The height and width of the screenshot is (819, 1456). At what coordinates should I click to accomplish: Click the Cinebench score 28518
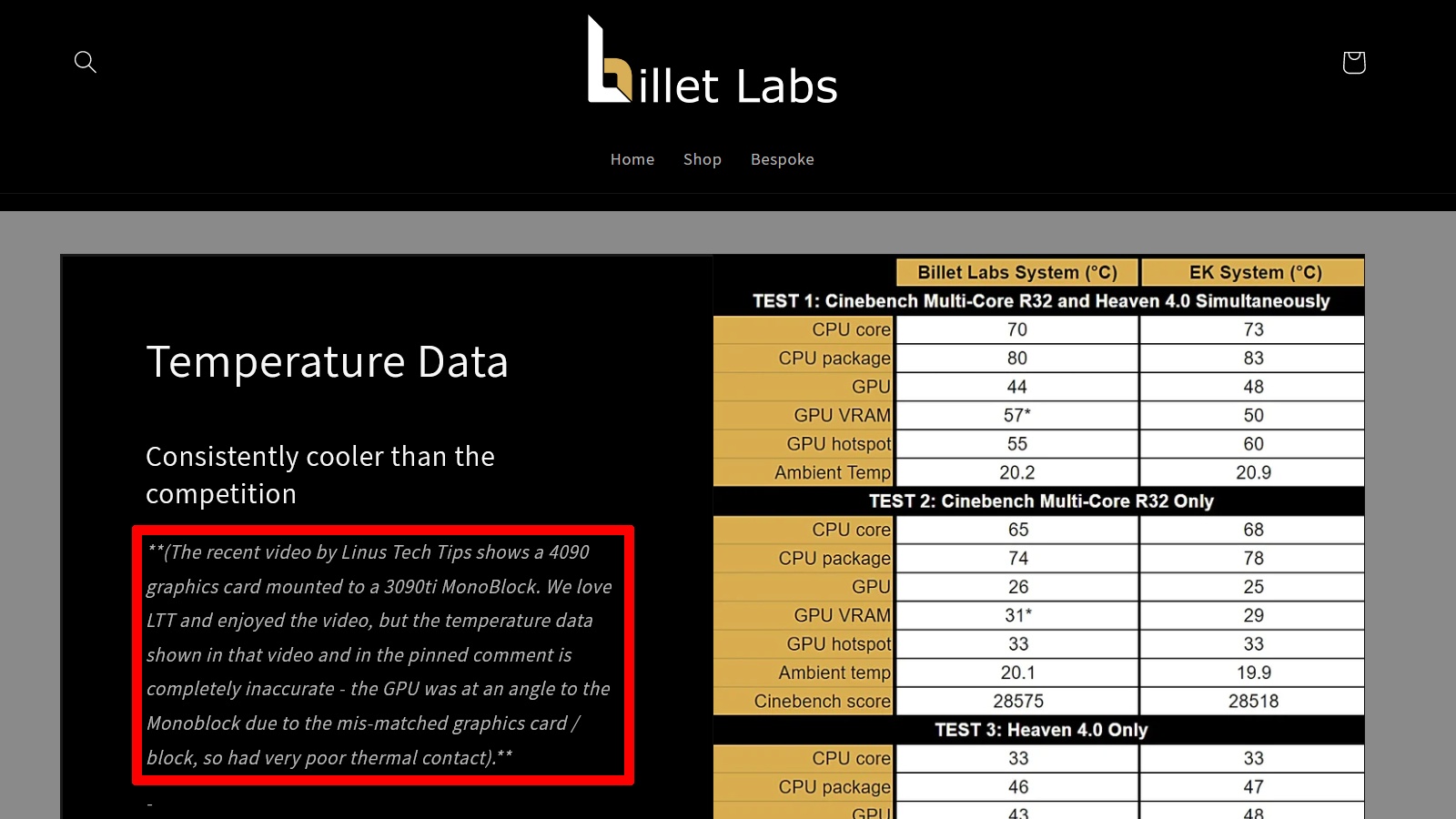1254,702
